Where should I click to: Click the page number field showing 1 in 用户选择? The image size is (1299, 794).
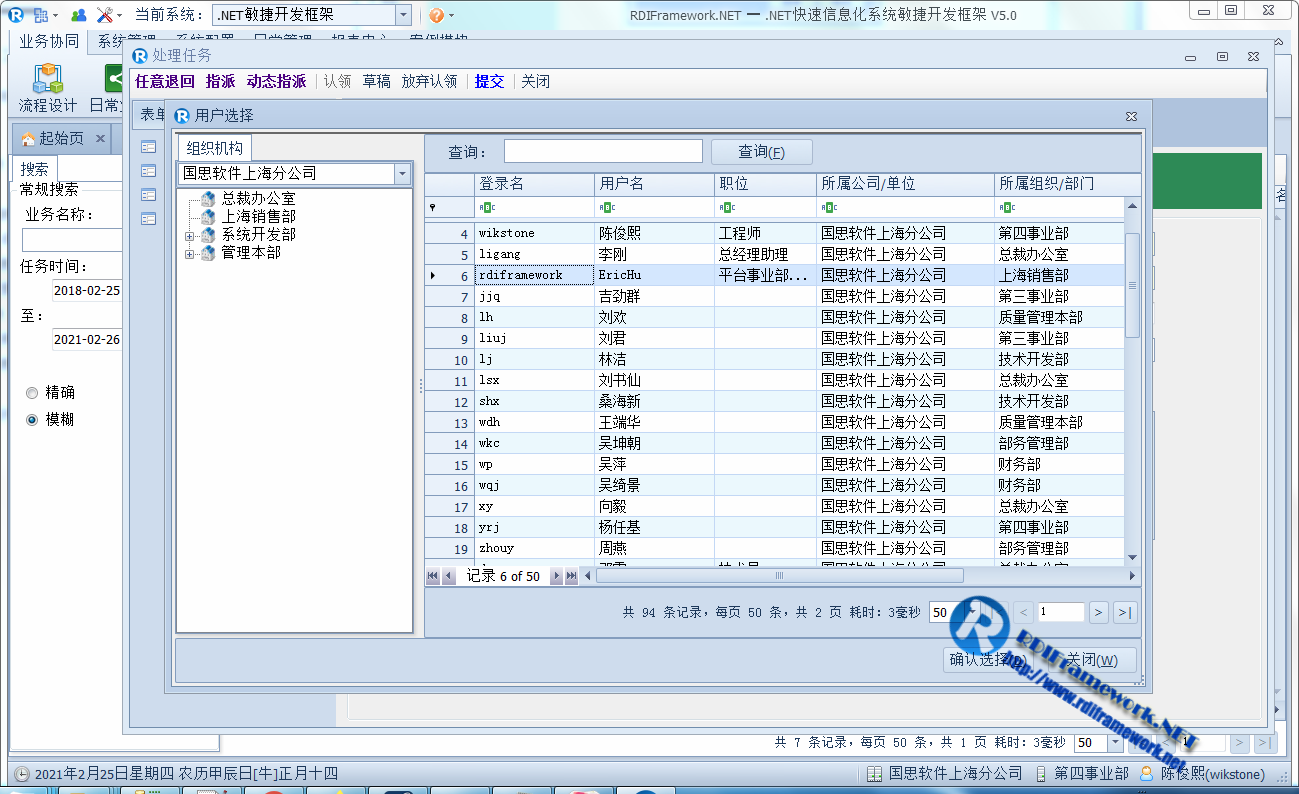[x=1061, y=612]
